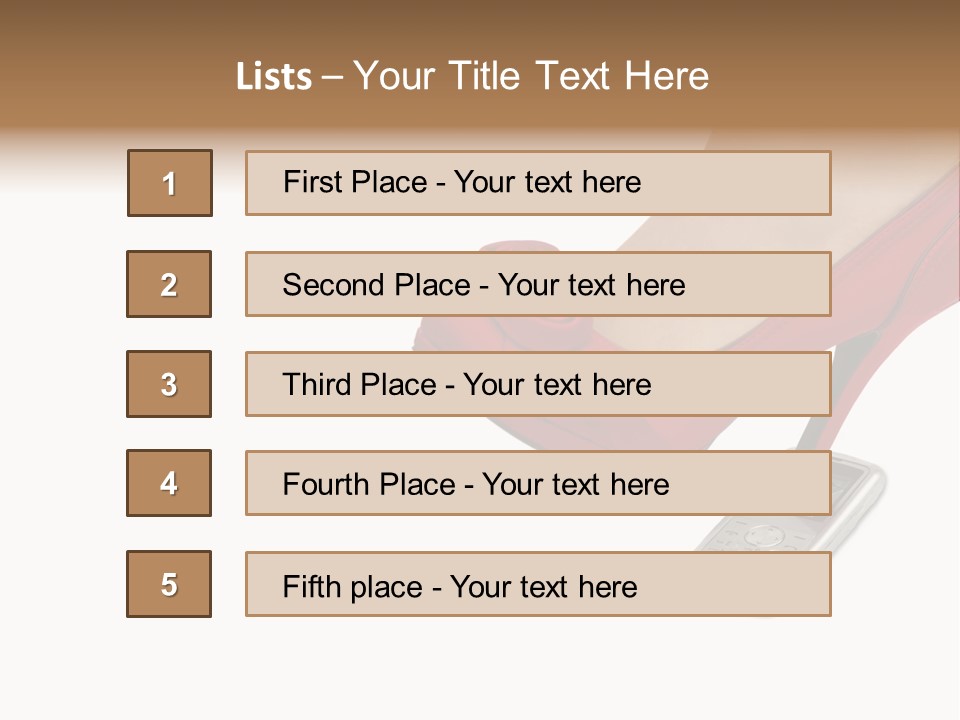Click the number 1 box
960x720 pixels.
click(170, 183)
